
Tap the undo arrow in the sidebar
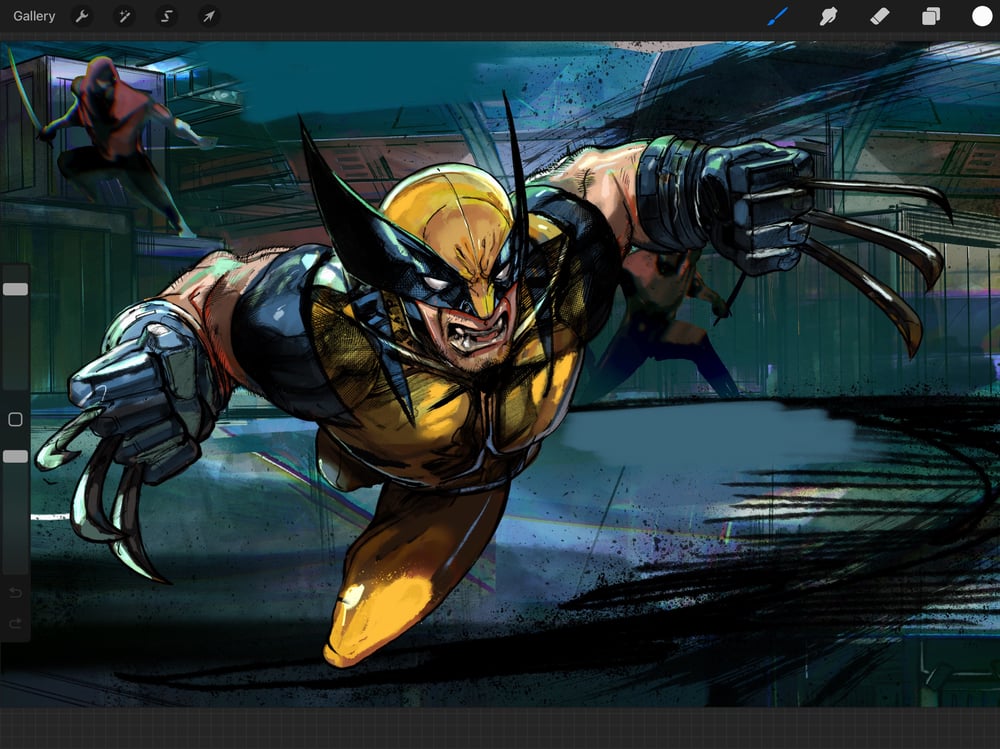(15, 593)
